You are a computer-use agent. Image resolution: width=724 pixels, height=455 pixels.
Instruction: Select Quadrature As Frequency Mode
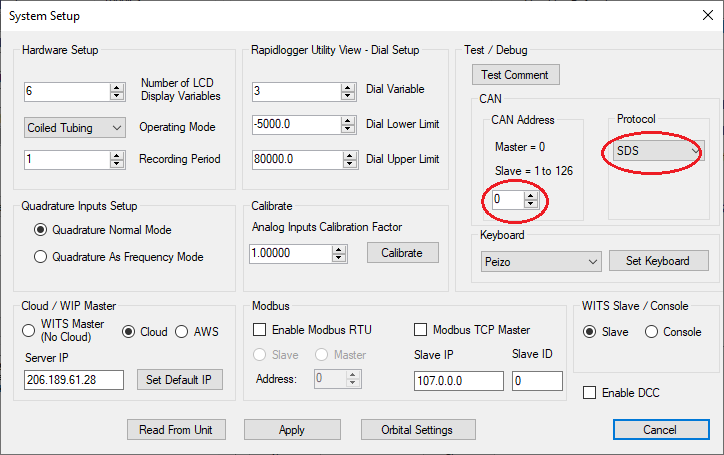[41, 256]
